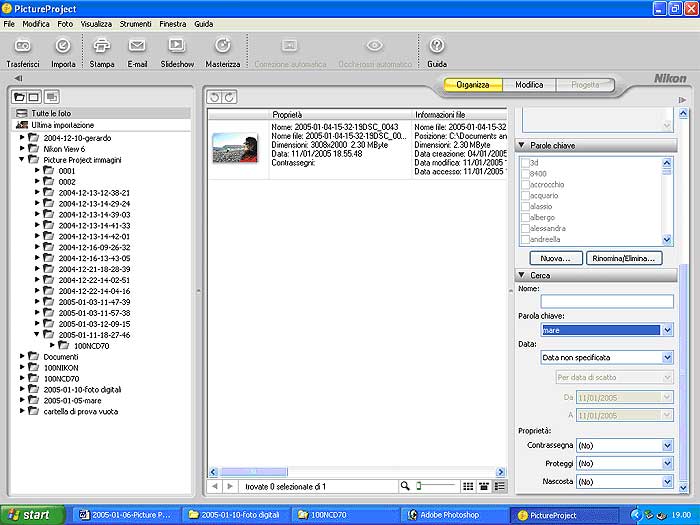Open the Visualizza menu

click(x=96, y=24)
